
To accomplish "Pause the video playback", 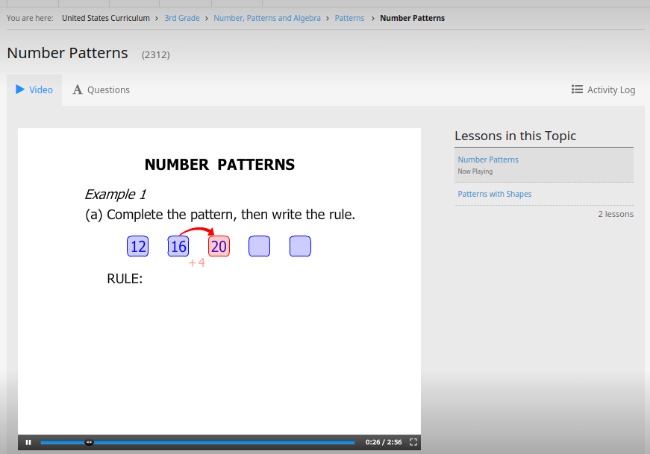I will click(28, 442).
